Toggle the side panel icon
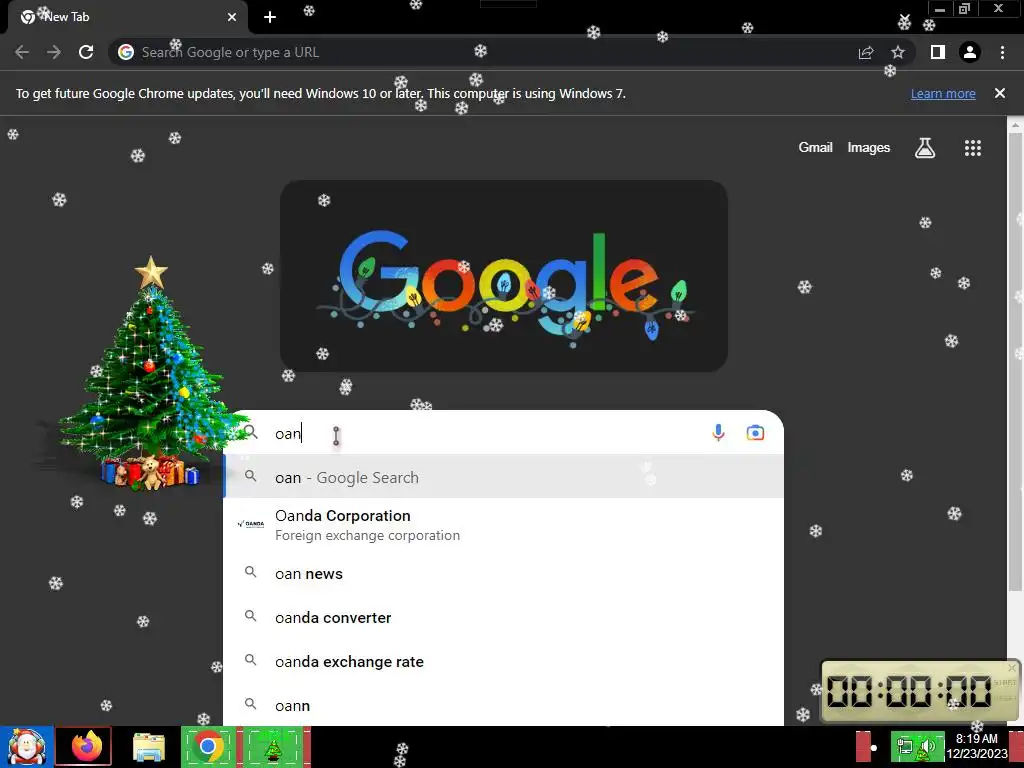This screenshot has width=1024, height=768. tap(938, 52)
